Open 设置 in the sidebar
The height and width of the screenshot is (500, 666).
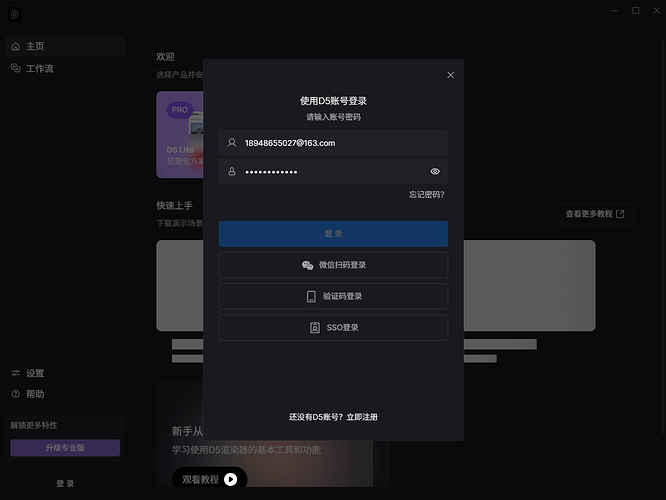tap(65, 373)
